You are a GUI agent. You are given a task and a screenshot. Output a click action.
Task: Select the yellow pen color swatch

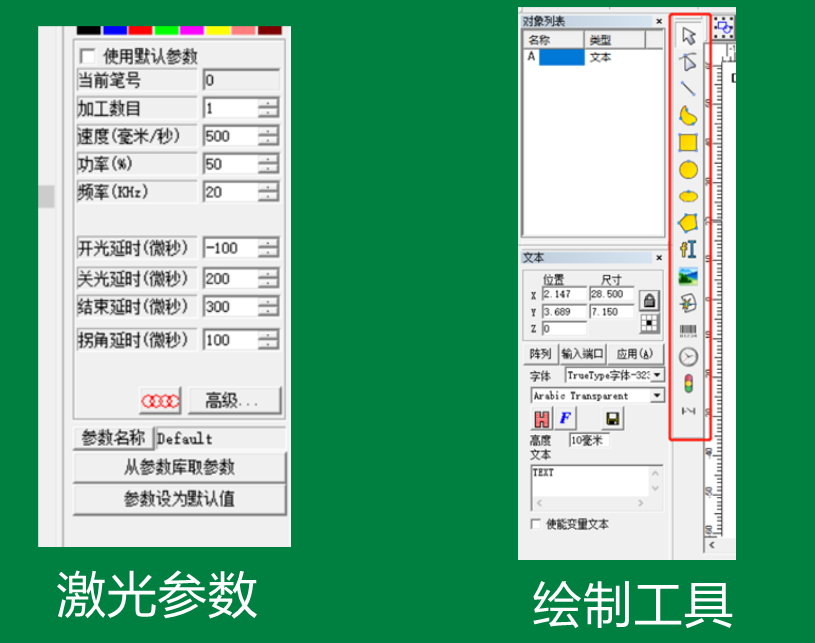218,30
